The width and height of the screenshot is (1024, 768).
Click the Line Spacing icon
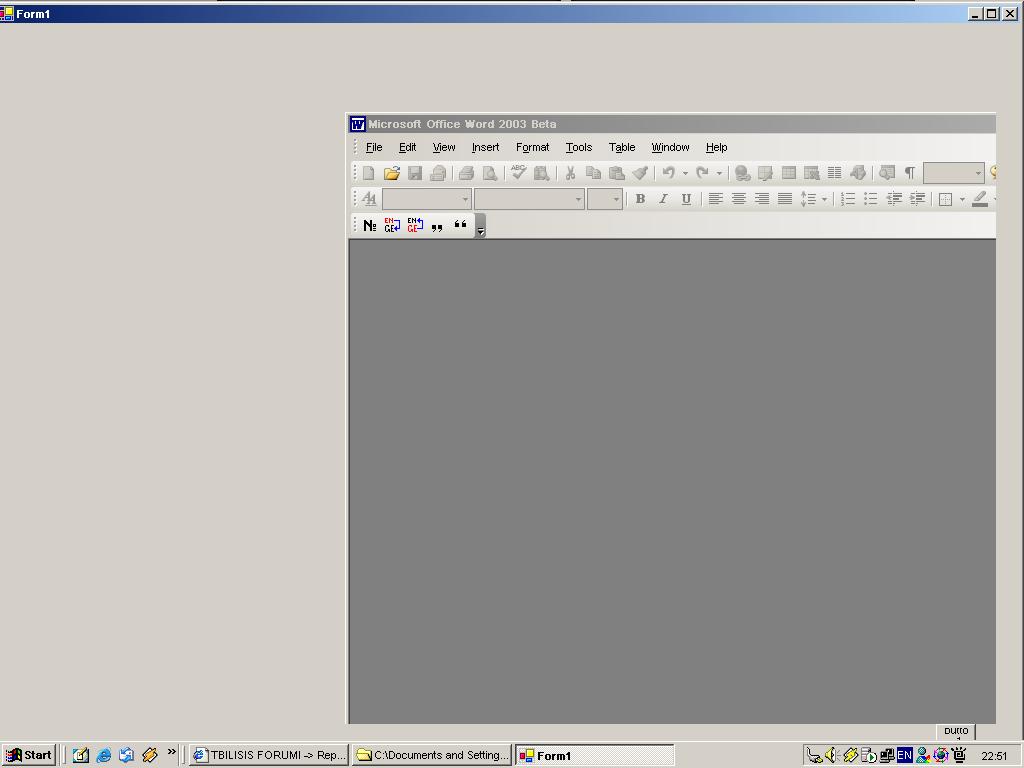pyautogui.click(x=808, y=199)
